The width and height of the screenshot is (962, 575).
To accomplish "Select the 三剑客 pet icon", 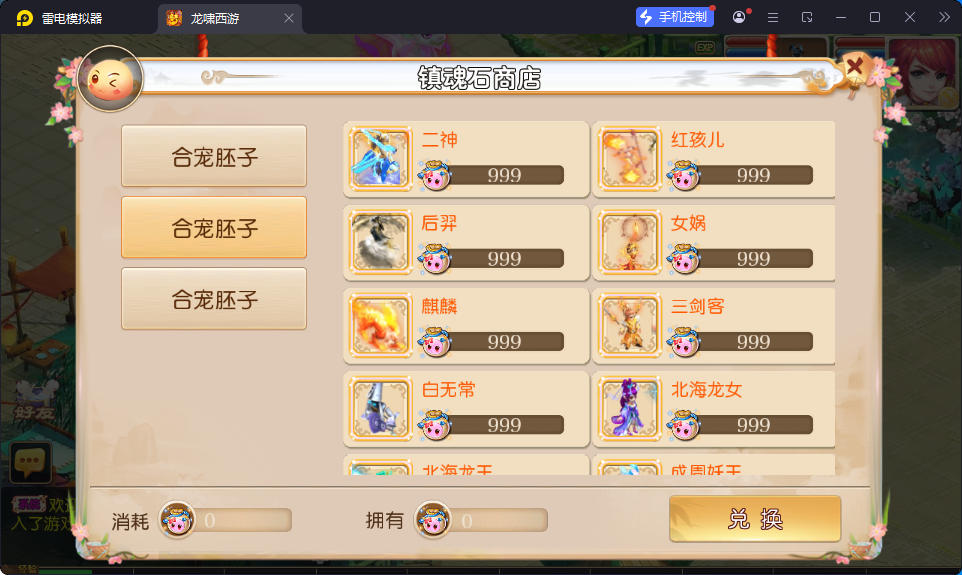I will (629, 325).
